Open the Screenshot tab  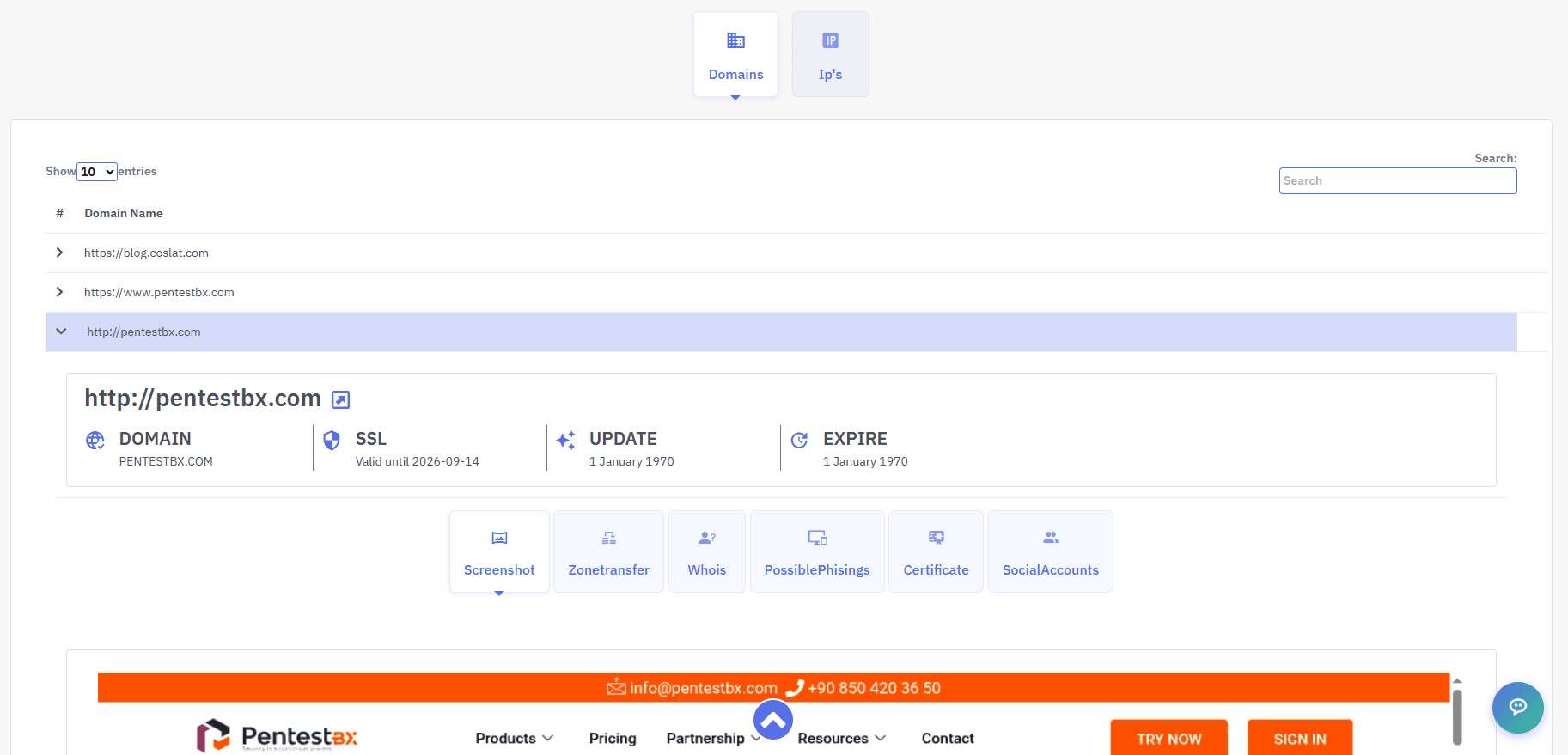[x=499, y=551]
